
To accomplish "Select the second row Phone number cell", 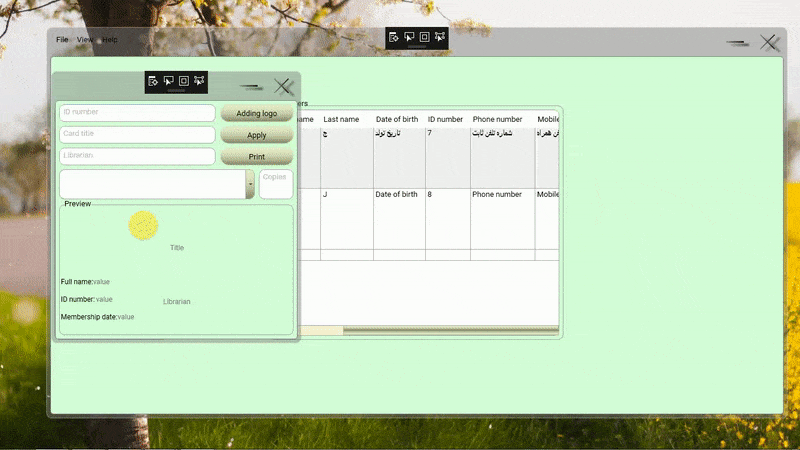I will (x=502, y=219).
